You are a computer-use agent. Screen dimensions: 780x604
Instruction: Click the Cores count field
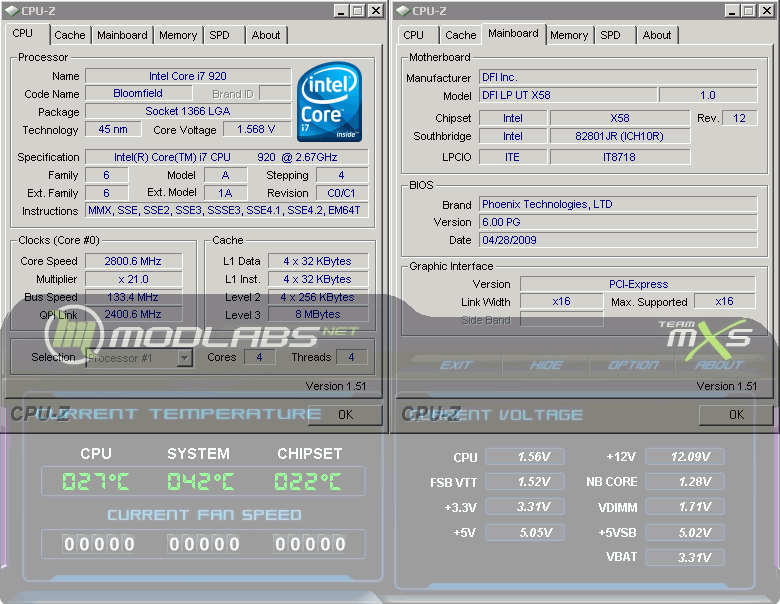click(260, 357)
